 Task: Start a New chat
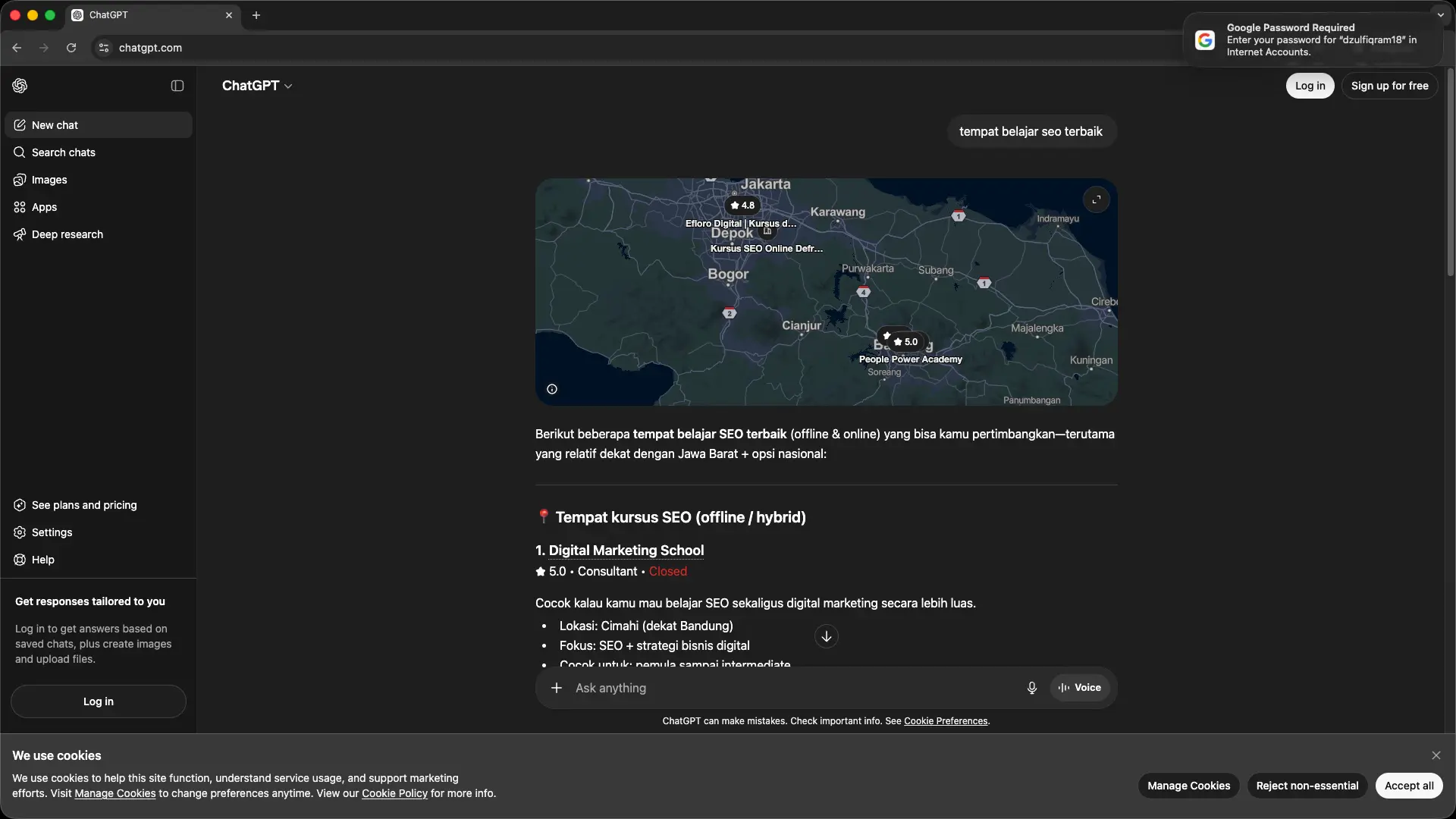pyautogui.click(x=99, y=125)
